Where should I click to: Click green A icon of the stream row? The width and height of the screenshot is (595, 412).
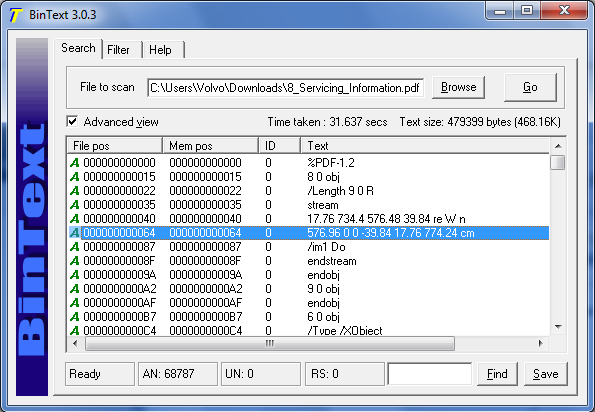[x=75, y=205]
